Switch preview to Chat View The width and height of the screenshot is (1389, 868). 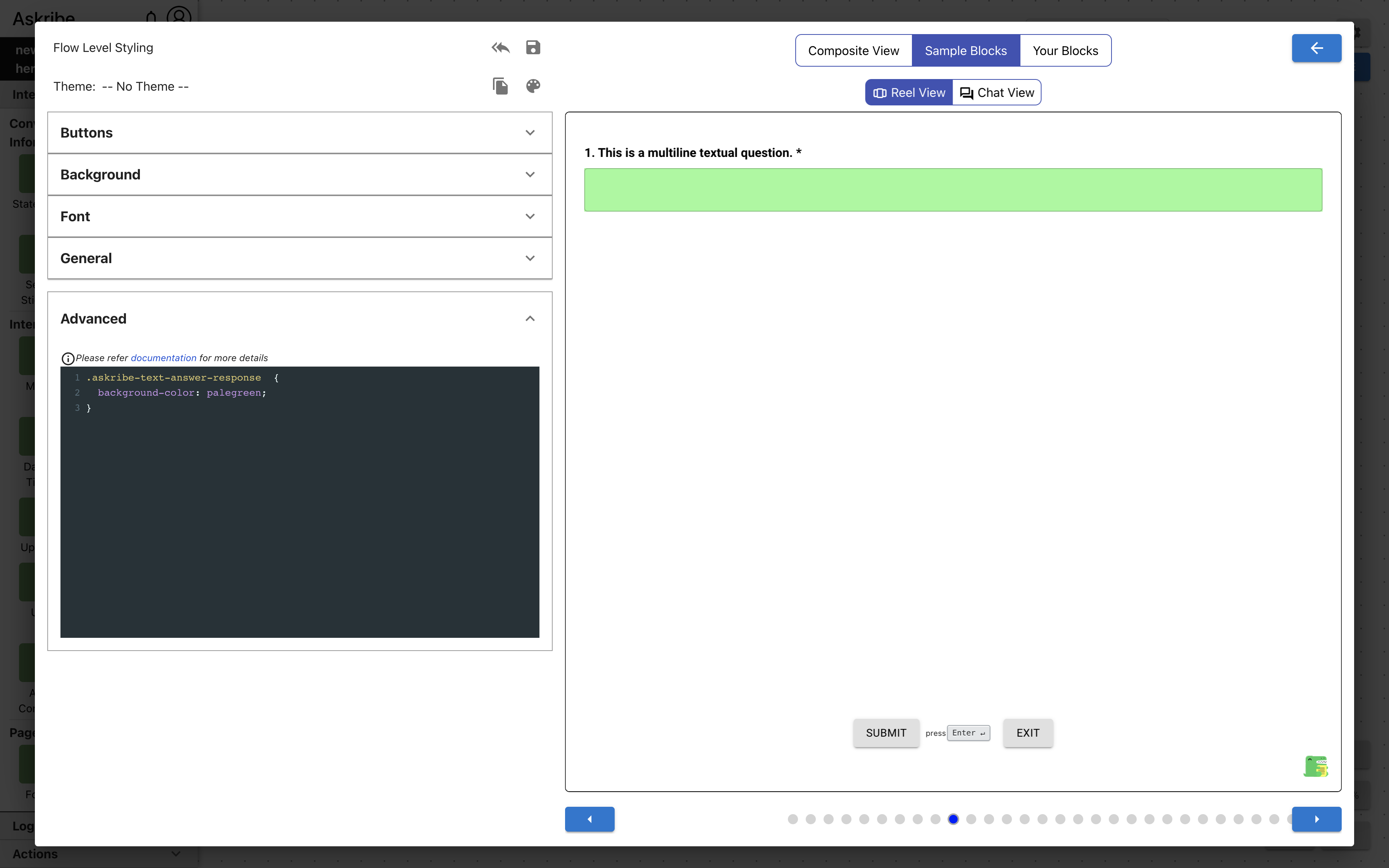click(x=997, y=93)
